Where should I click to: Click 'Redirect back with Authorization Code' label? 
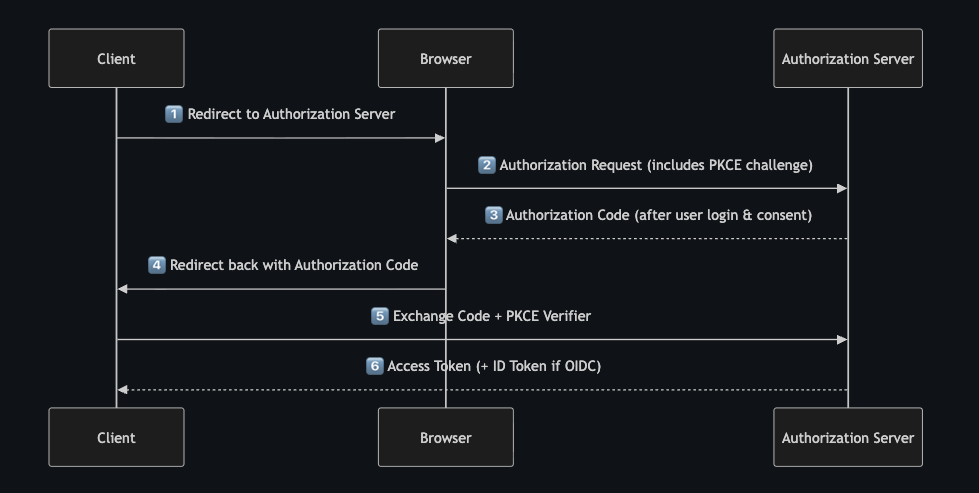point(294,266)
